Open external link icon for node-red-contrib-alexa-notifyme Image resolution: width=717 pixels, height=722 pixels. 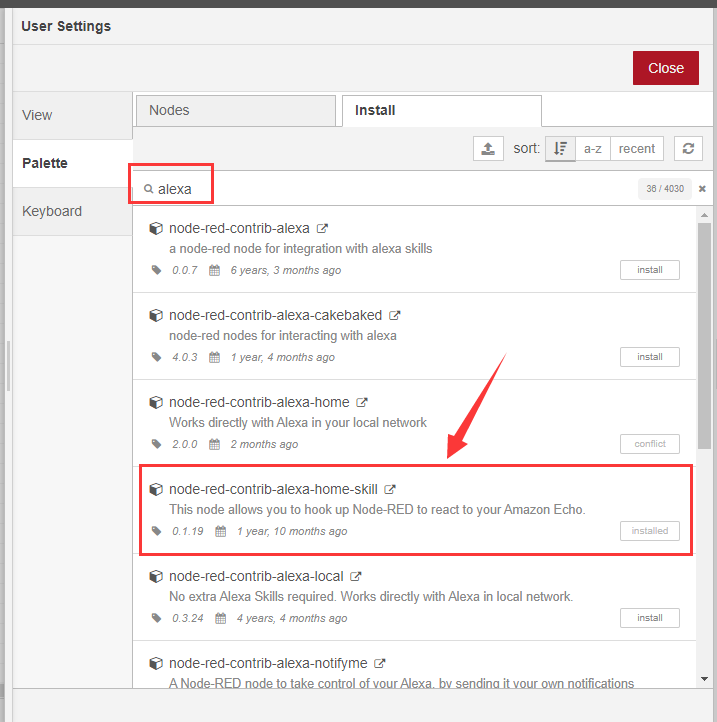pyautogui.click(x=380, y=663)
